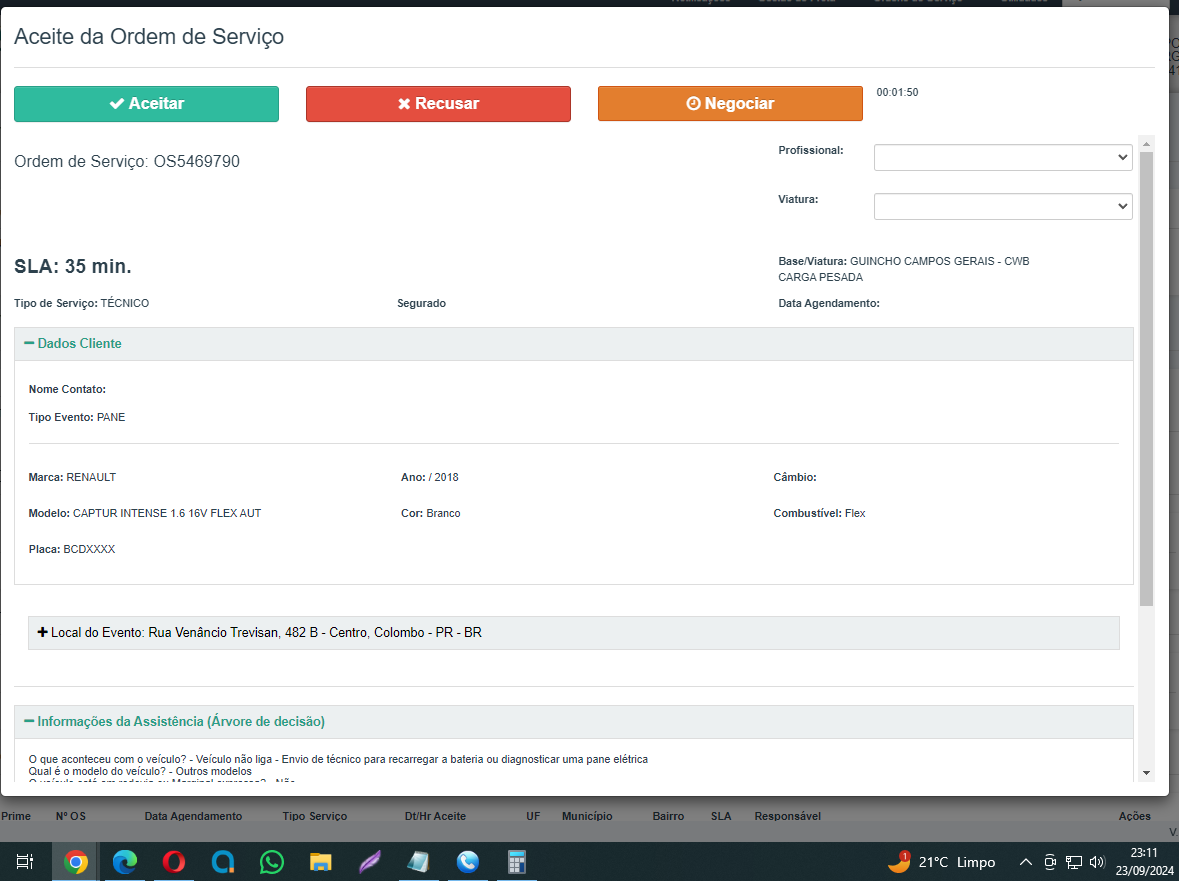Viewport: 1179px width, 881px height.
Task: Open the Profissional dropdown
Action: 1002,158
